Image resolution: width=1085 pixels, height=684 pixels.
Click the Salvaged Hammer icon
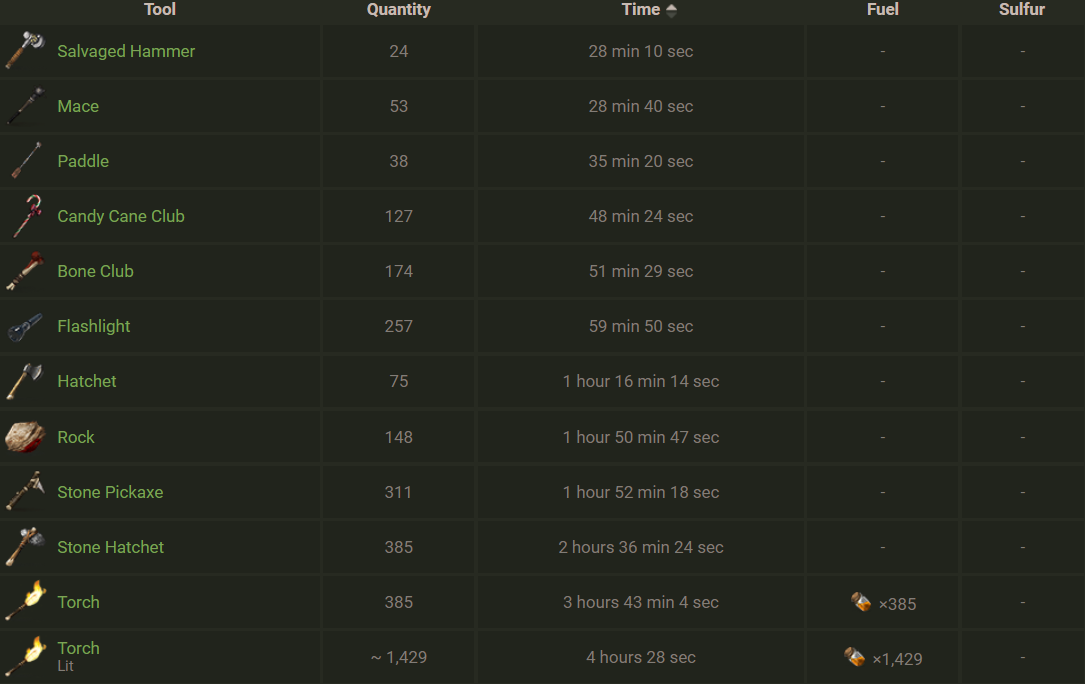click(25, 51)
